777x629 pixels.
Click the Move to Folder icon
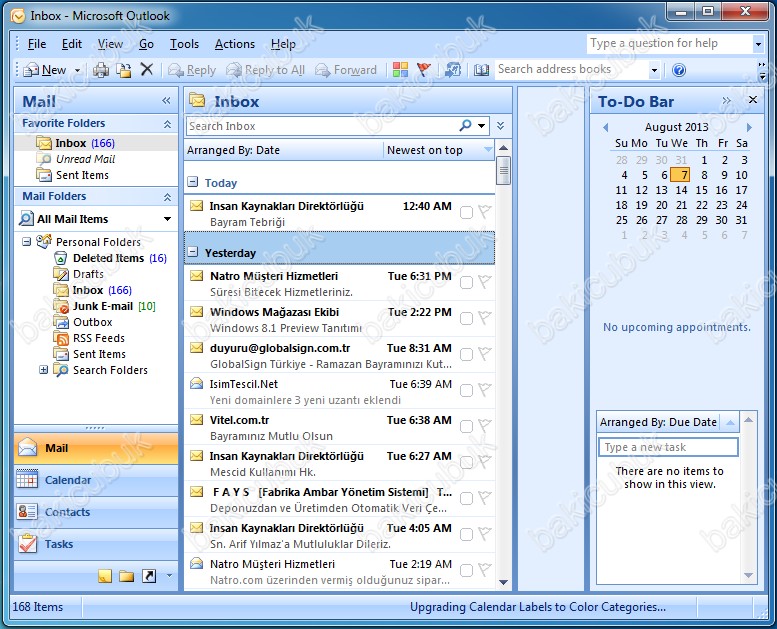(123, 70)
